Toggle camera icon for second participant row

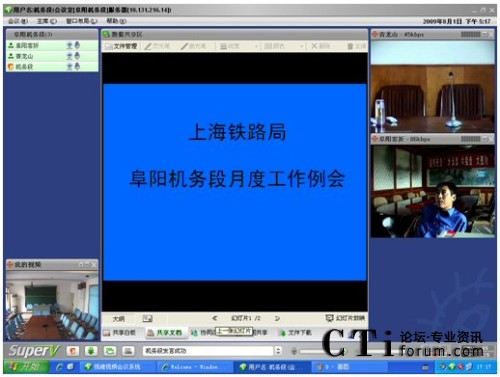(70, 56)
